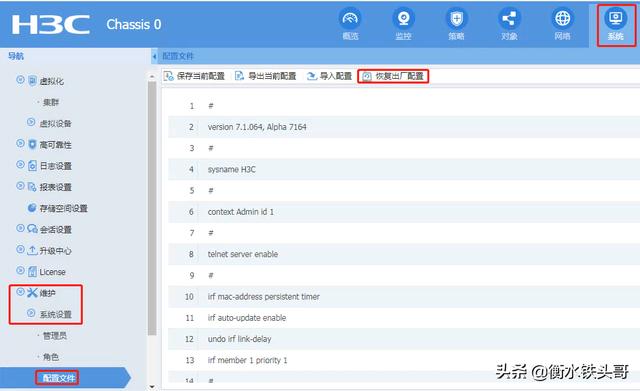This screenshot has width=640, height=391.
Task: Expand the 升级中心 tree node arrow
Action: (x=20, y=249)
